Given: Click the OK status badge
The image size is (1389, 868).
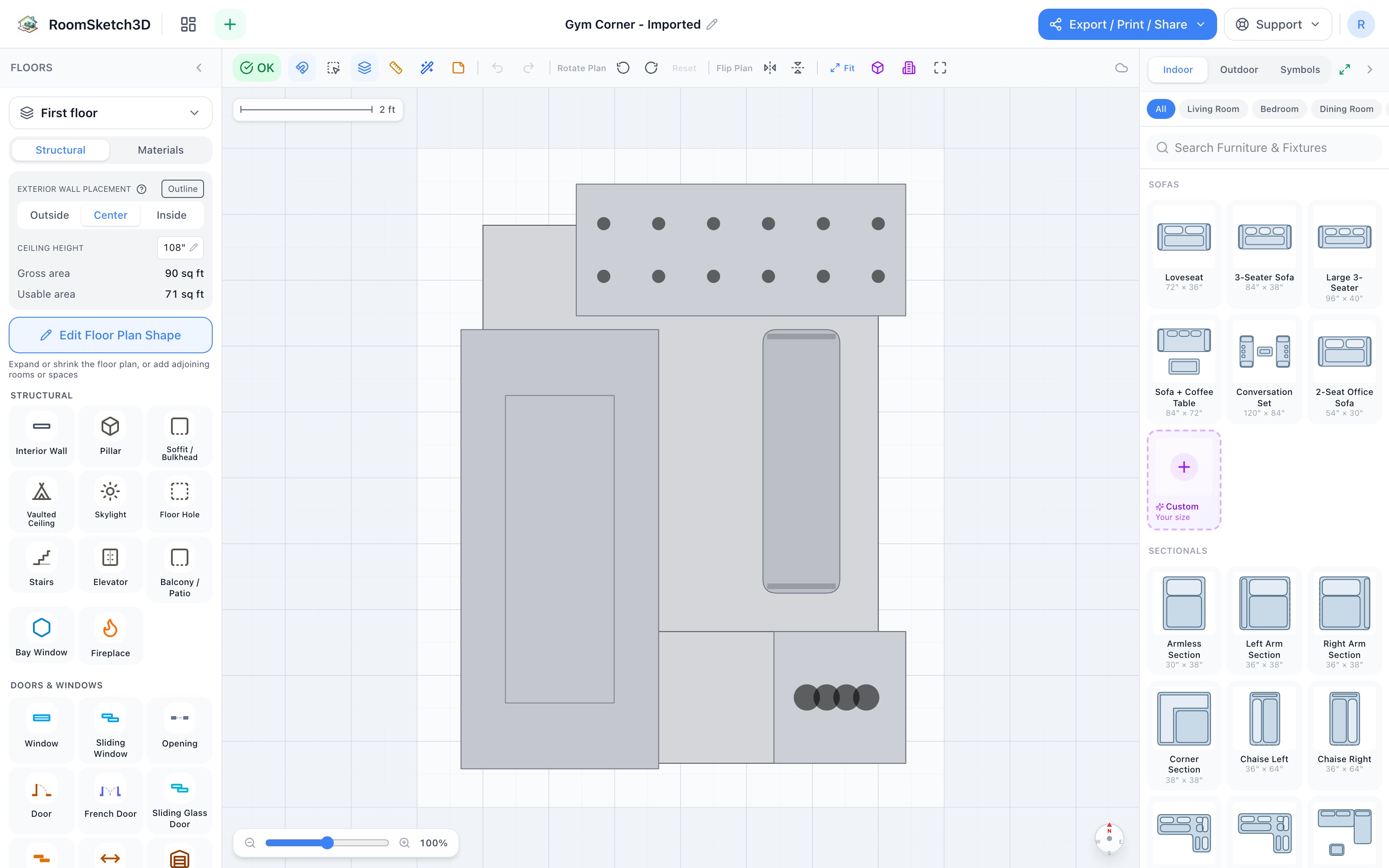Looking at the screenshot, I should tap(257, 68).
